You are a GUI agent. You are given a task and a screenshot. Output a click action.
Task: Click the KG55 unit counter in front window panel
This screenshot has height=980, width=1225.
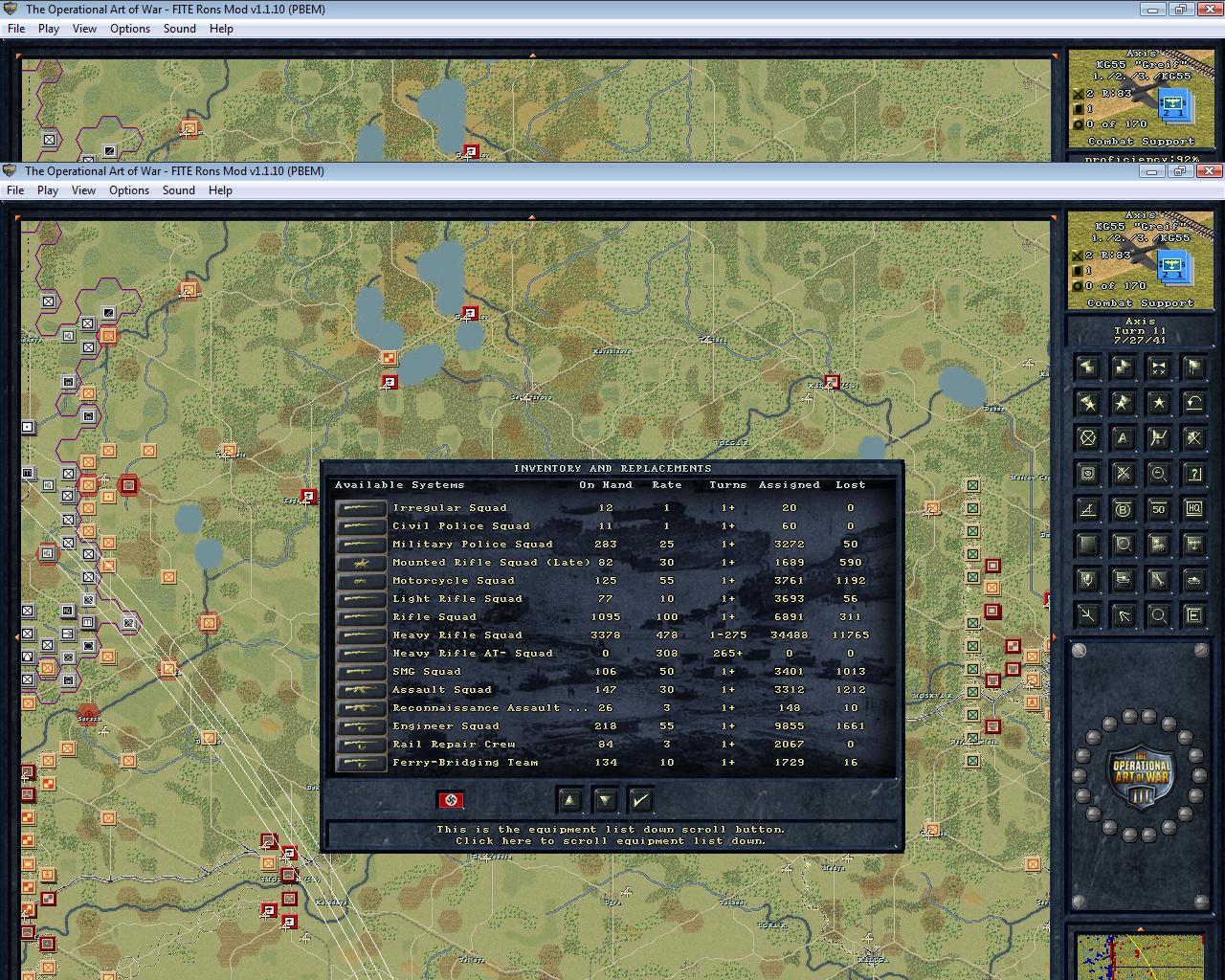click(1172, 266)
